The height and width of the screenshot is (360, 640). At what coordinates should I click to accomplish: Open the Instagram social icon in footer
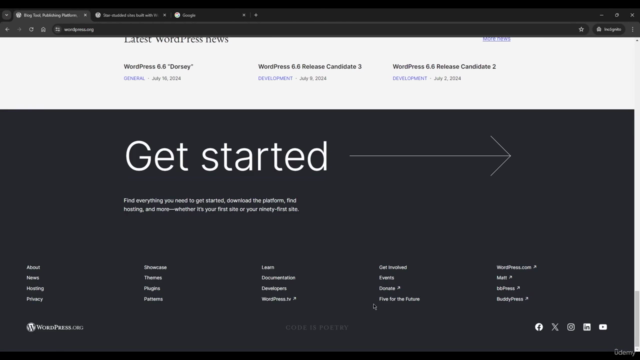(x=571, y=327)
